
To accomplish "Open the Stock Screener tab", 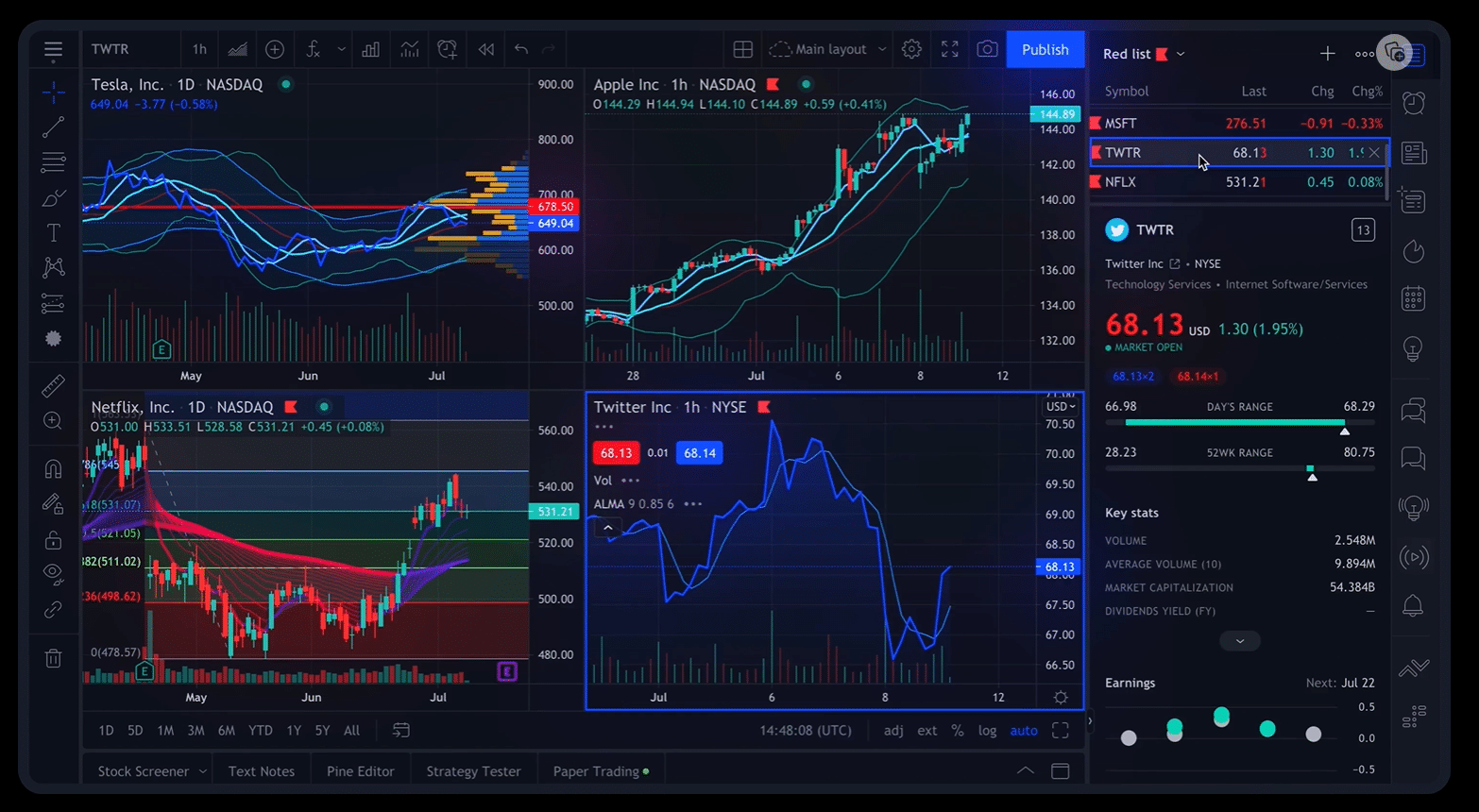I will pos(144,771).
